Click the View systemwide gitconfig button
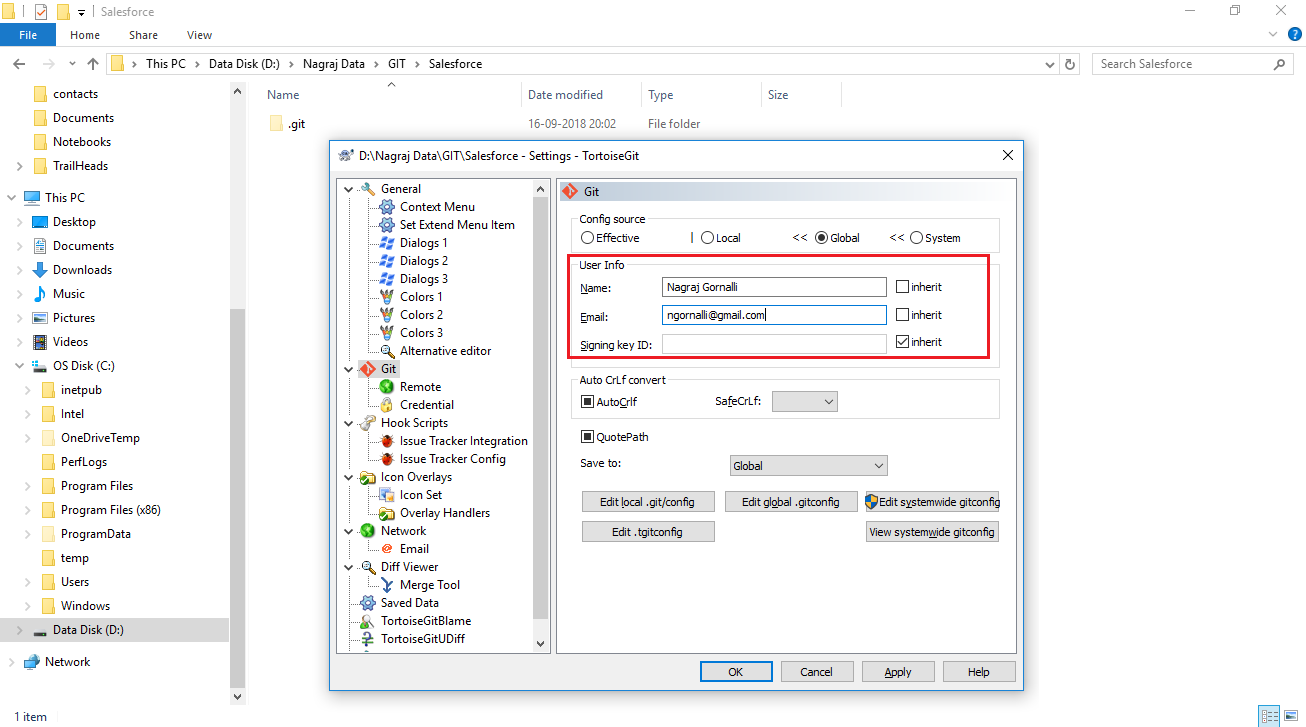This screenshot has width=1306, height=727. point(932,532)
